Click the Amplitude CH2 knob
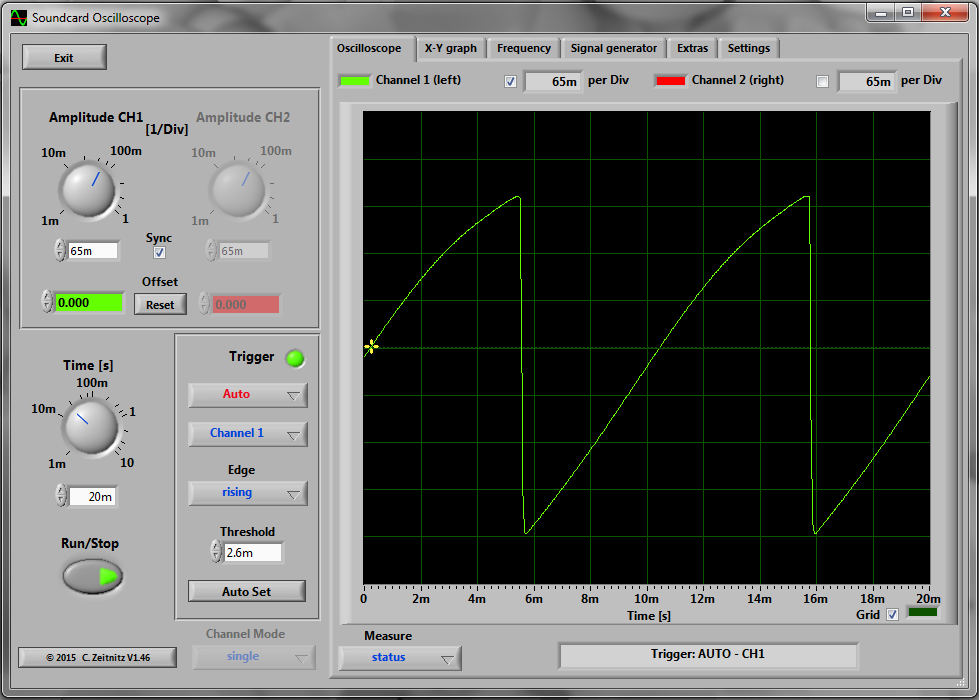This screenshot has height=700, width=979. point(239,190)
